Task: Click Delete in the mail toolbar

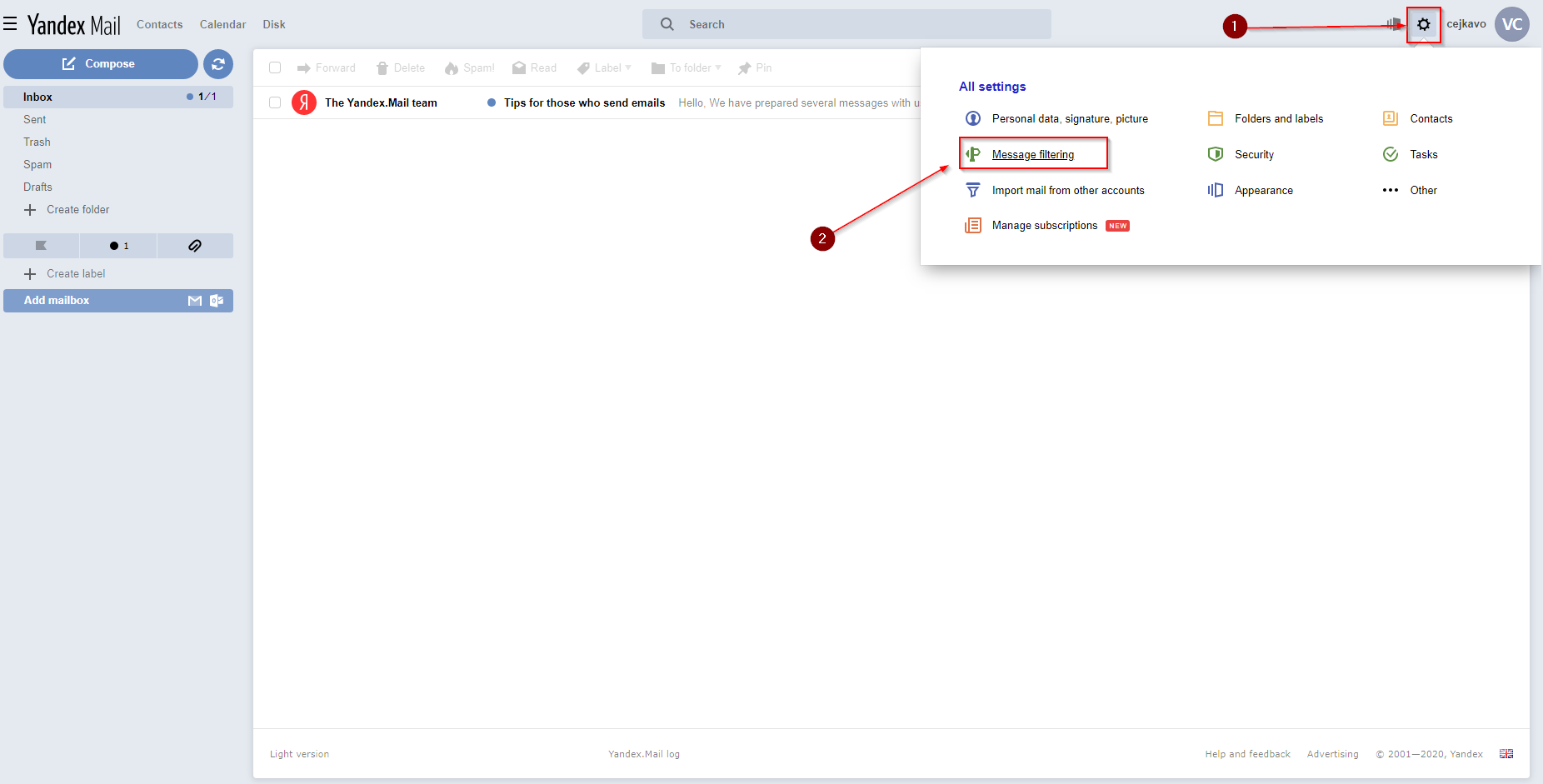Action: (x=400, y=67)
